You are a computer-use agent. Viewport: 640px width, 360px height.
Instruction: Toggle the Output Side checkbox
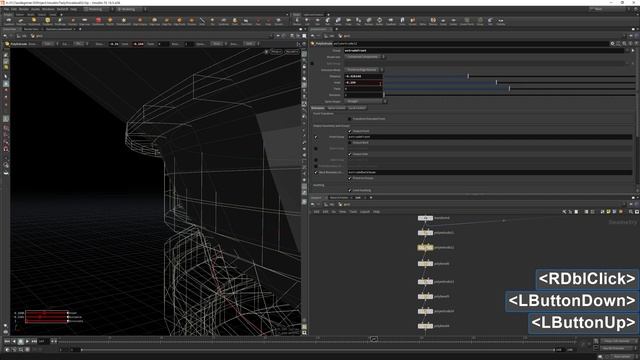point(349,154)
